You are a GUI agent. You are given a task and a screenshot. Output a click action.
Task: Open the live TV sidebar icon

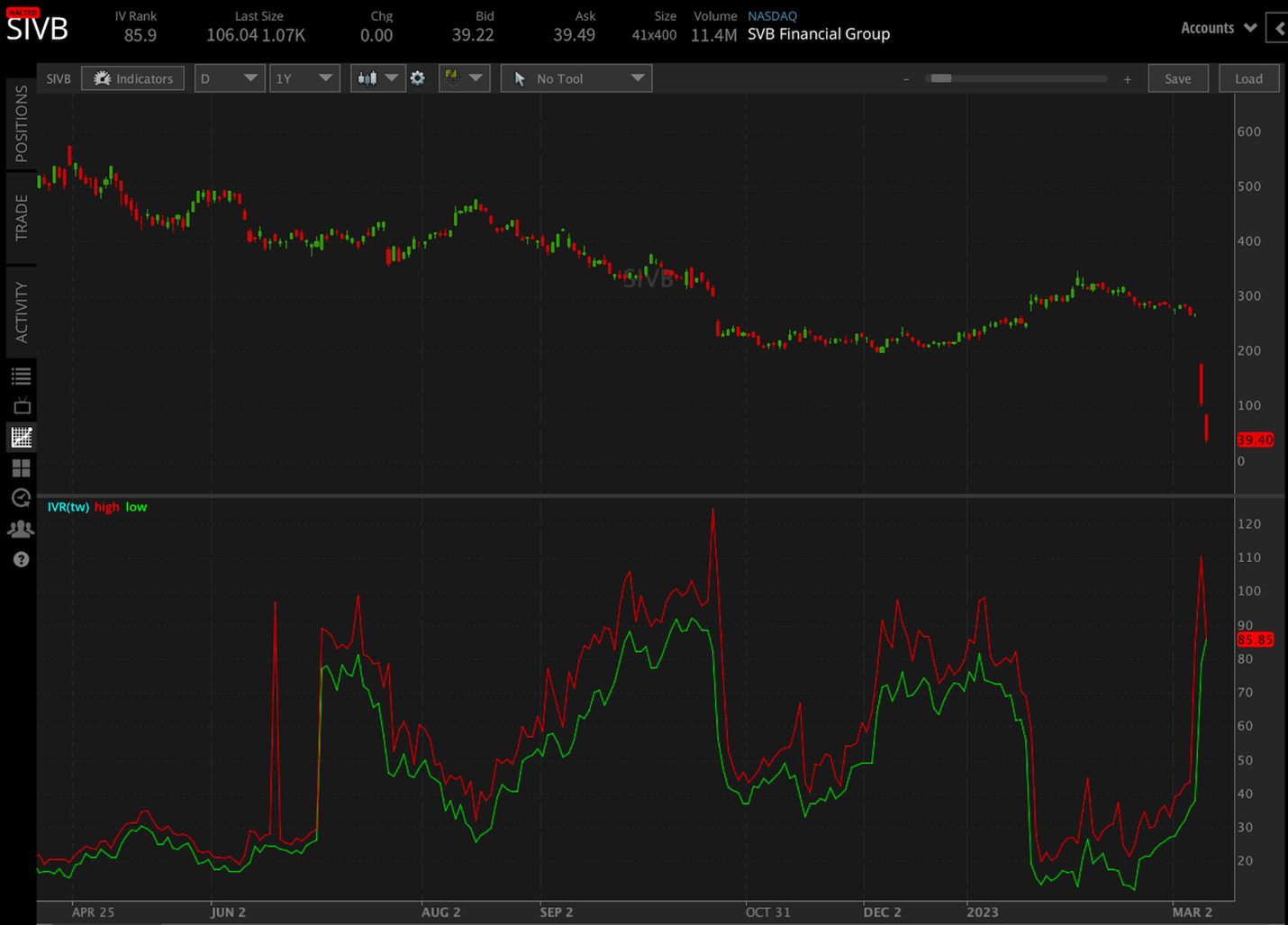coord(21,405)
